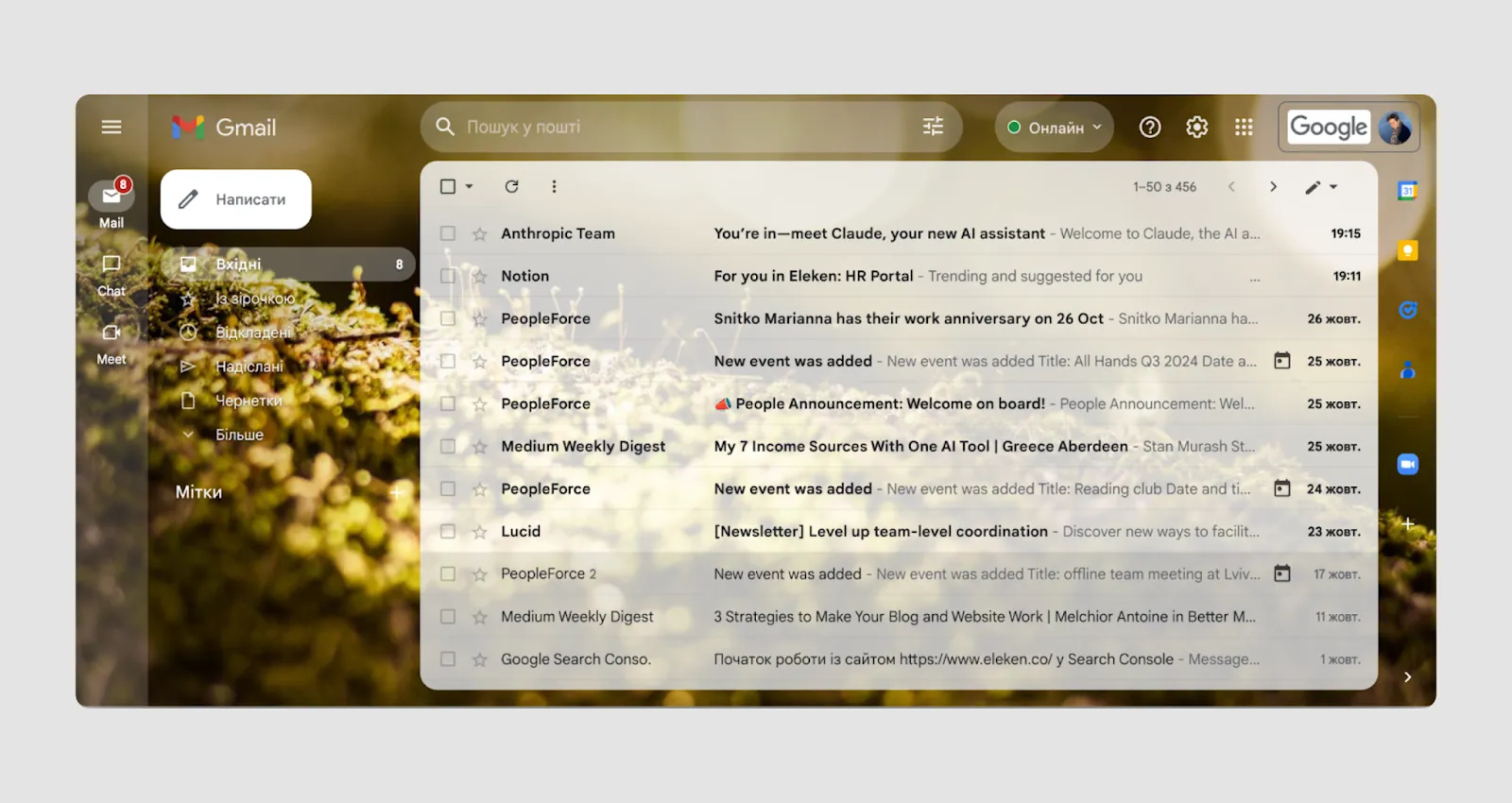Refresh the inbox list
Screen dimensions: 1512x803
[x=512, y=186]
